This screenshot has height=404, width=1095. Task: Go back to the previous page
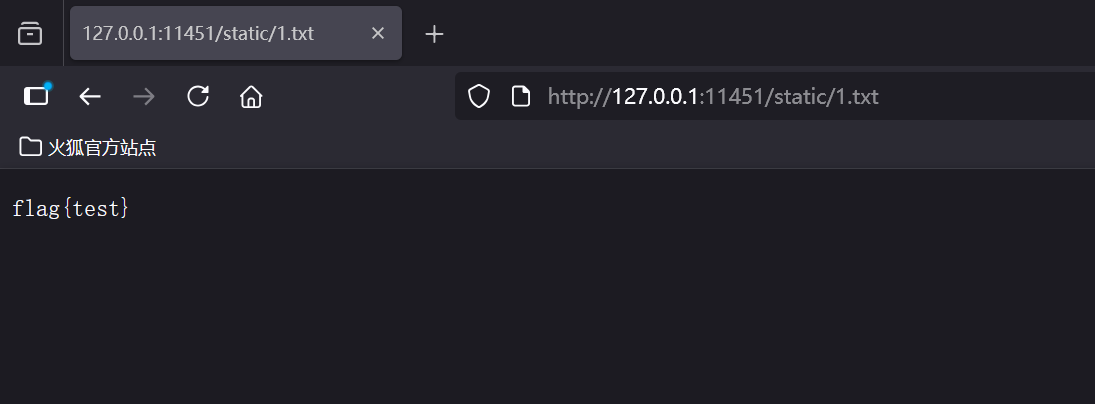click(90, 96)
